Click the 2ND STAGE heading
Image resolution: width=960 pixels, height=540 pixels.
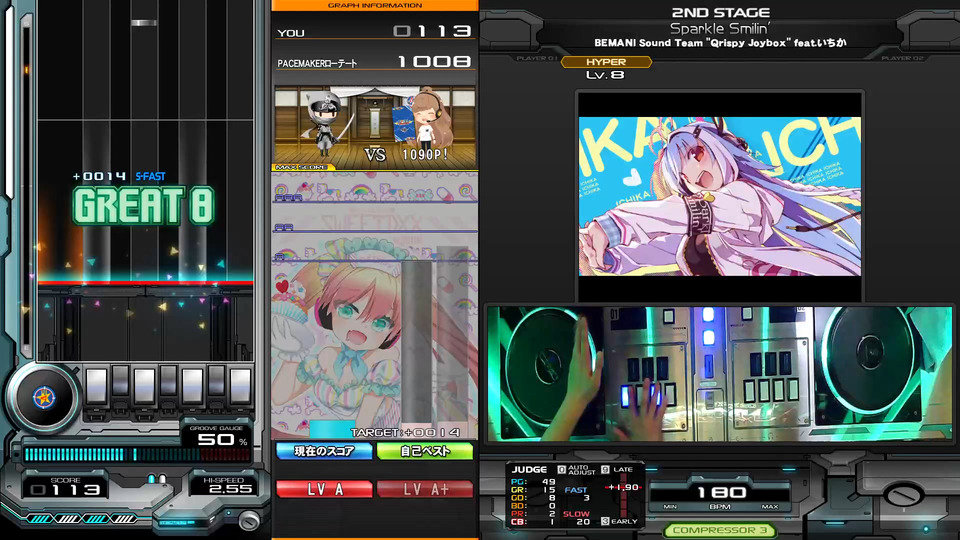point(721,12)
